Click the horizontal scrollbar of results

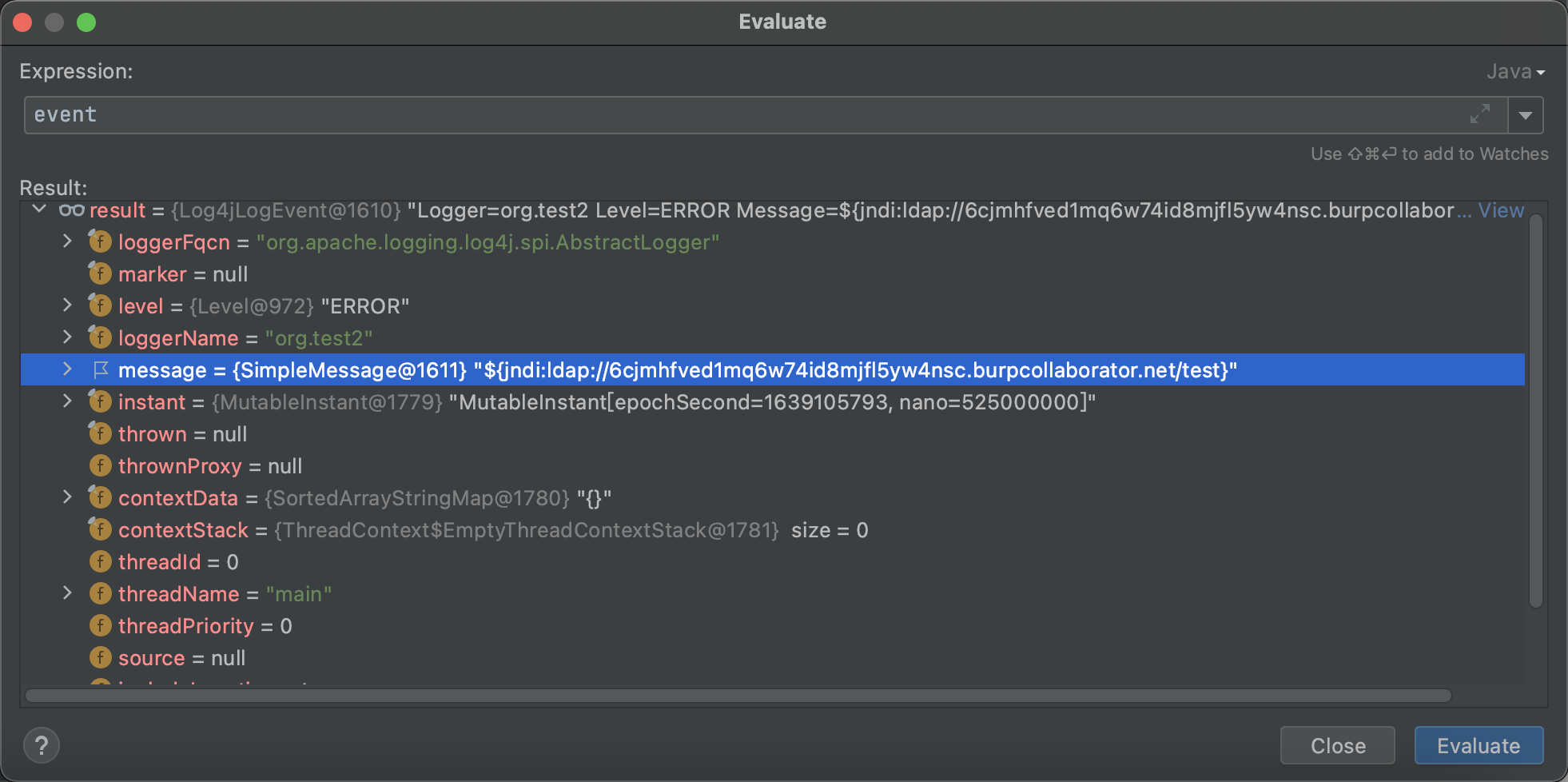[x=738, y=696]
